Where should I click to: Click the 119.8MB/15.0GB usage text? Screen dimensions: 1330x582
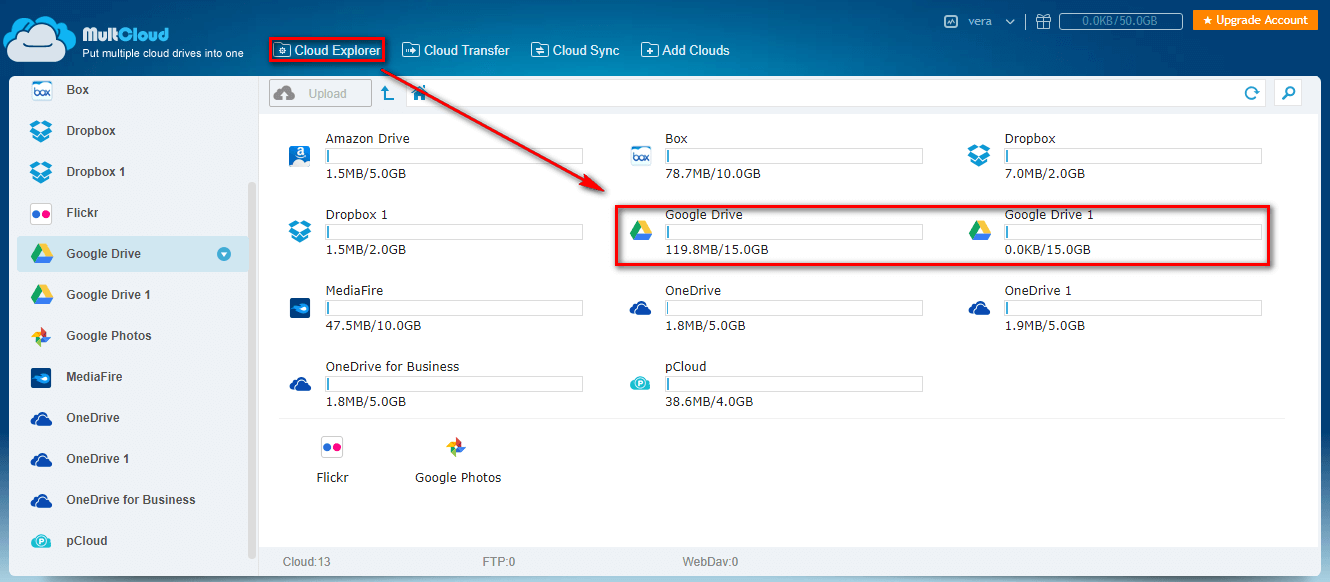click(716, 250)
